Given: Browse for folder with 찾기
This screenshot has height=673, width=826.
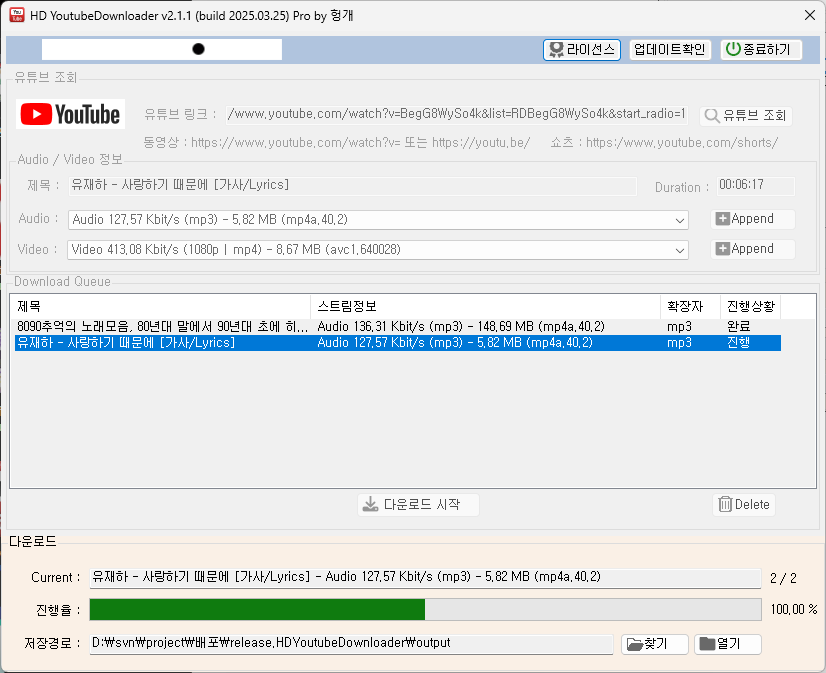Looking at the screenshot, I should (x=654, y=644).
